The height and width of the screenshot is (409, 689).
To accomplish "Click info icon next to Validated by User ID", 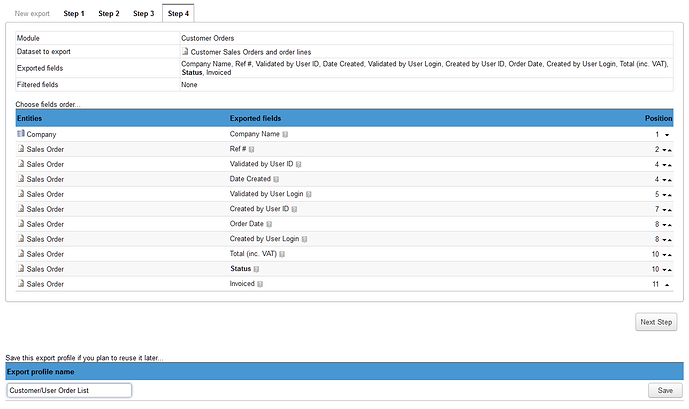I will click(298, 164).
